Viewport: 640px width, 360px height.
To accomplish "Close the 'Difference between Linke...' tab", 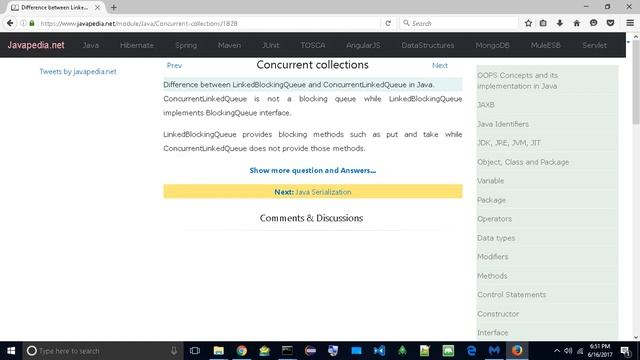I will [x=97, y=7].
